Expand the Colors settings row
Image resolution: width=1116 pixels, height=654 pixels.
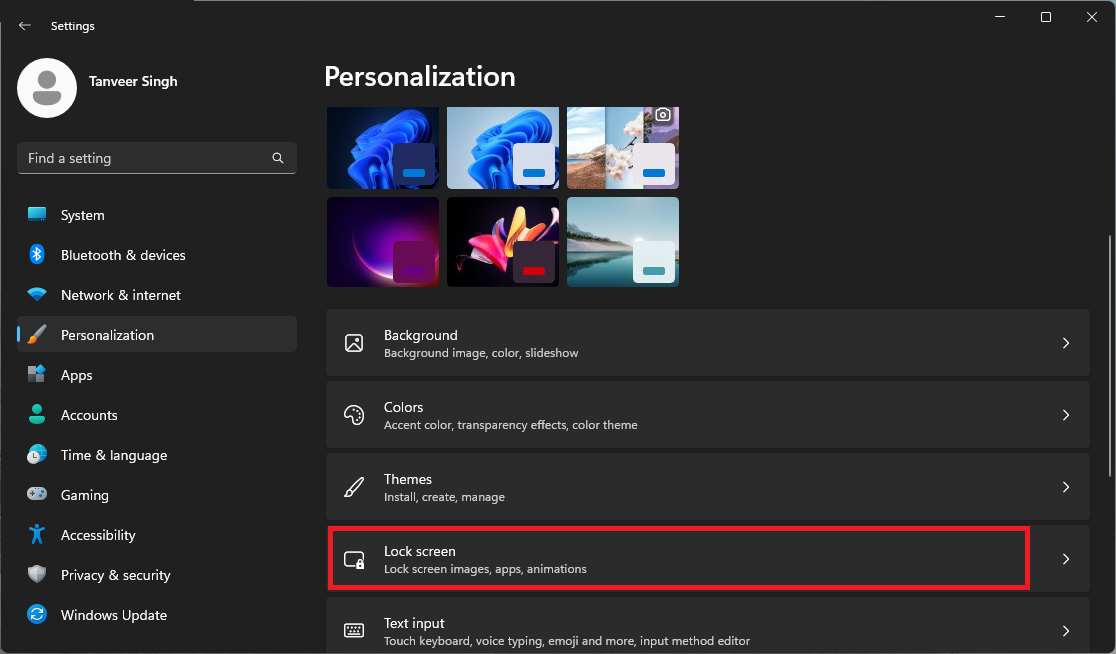[x=1065, y=415]
